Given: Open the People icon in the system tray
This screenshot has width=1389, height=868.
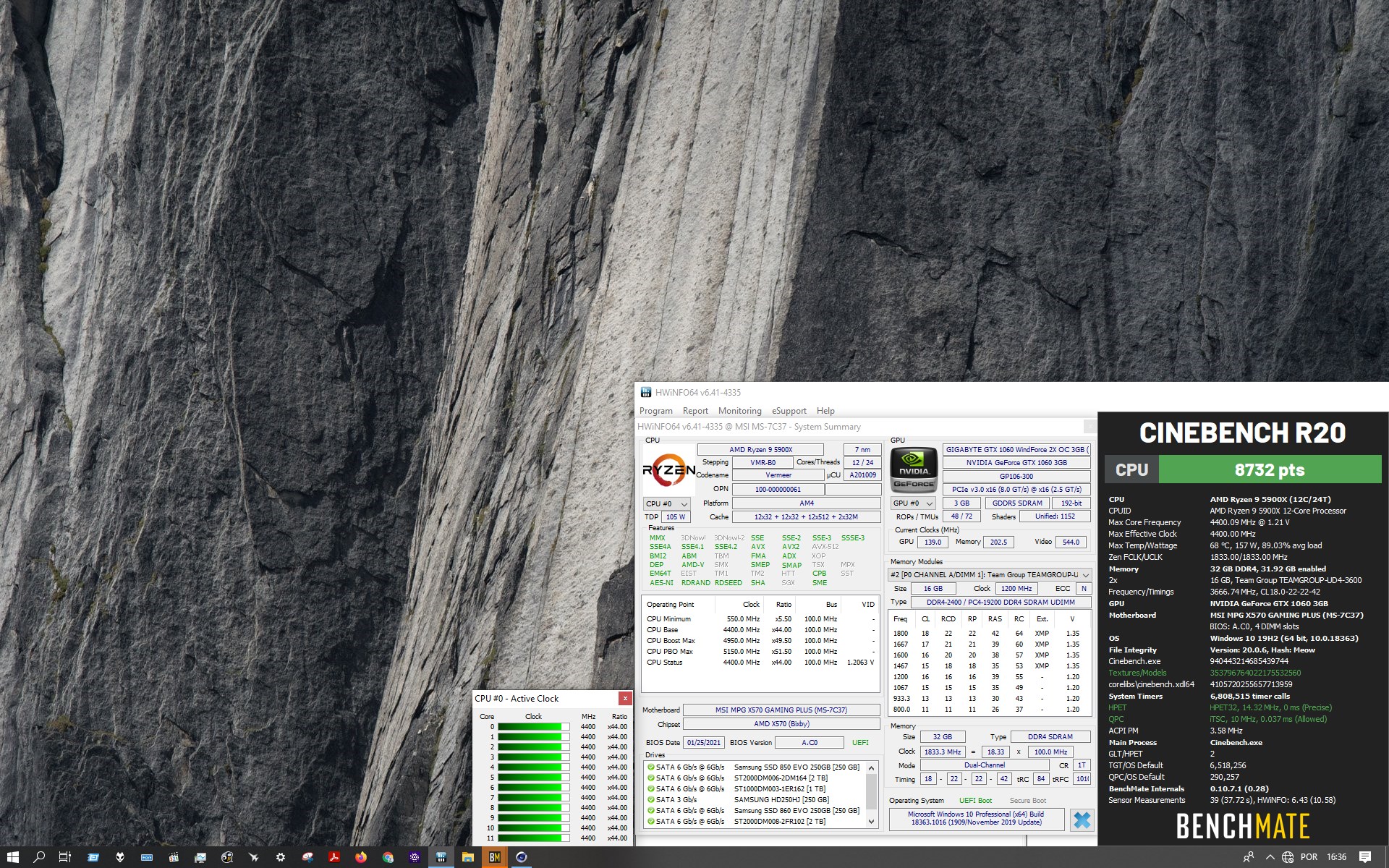Looking at the screenshot, I should coord(1249,857).
